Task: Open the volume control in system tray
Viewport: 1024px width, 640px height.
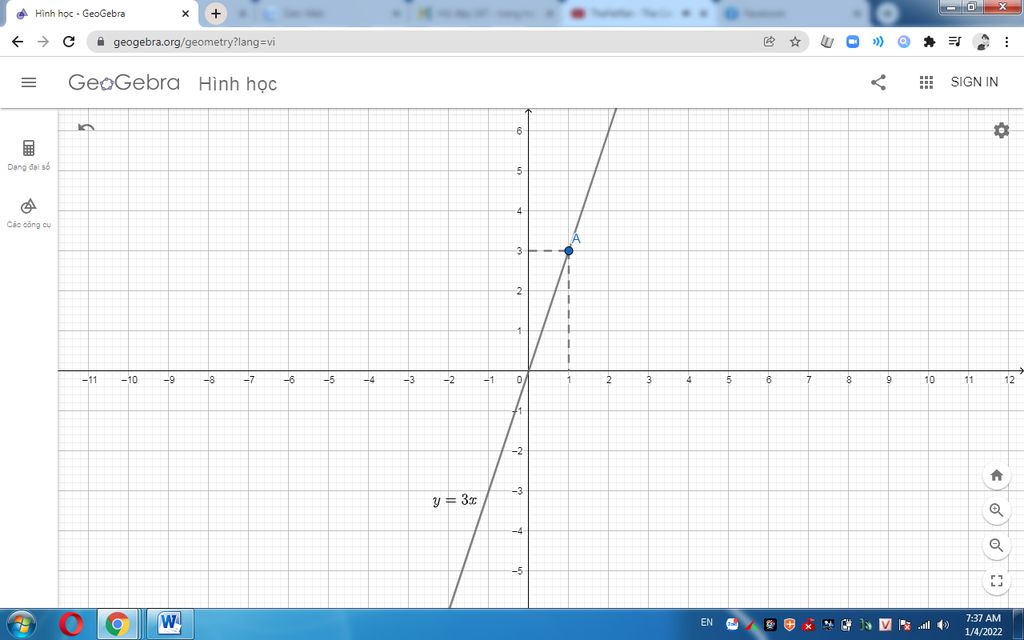Action: click(942, 625)
